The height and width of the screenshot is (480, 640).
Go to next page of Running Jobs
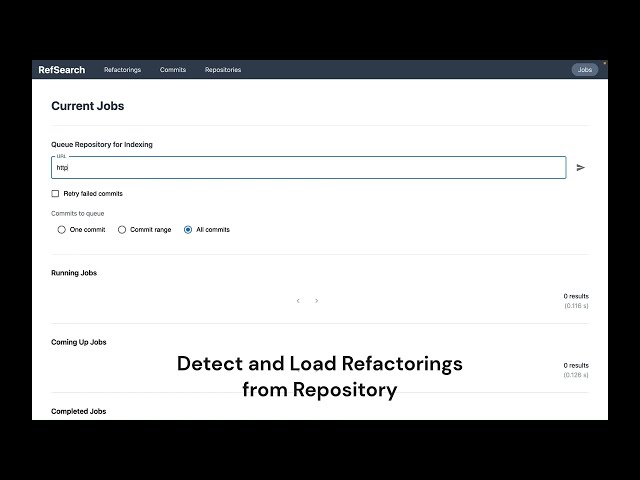[316, 301]
